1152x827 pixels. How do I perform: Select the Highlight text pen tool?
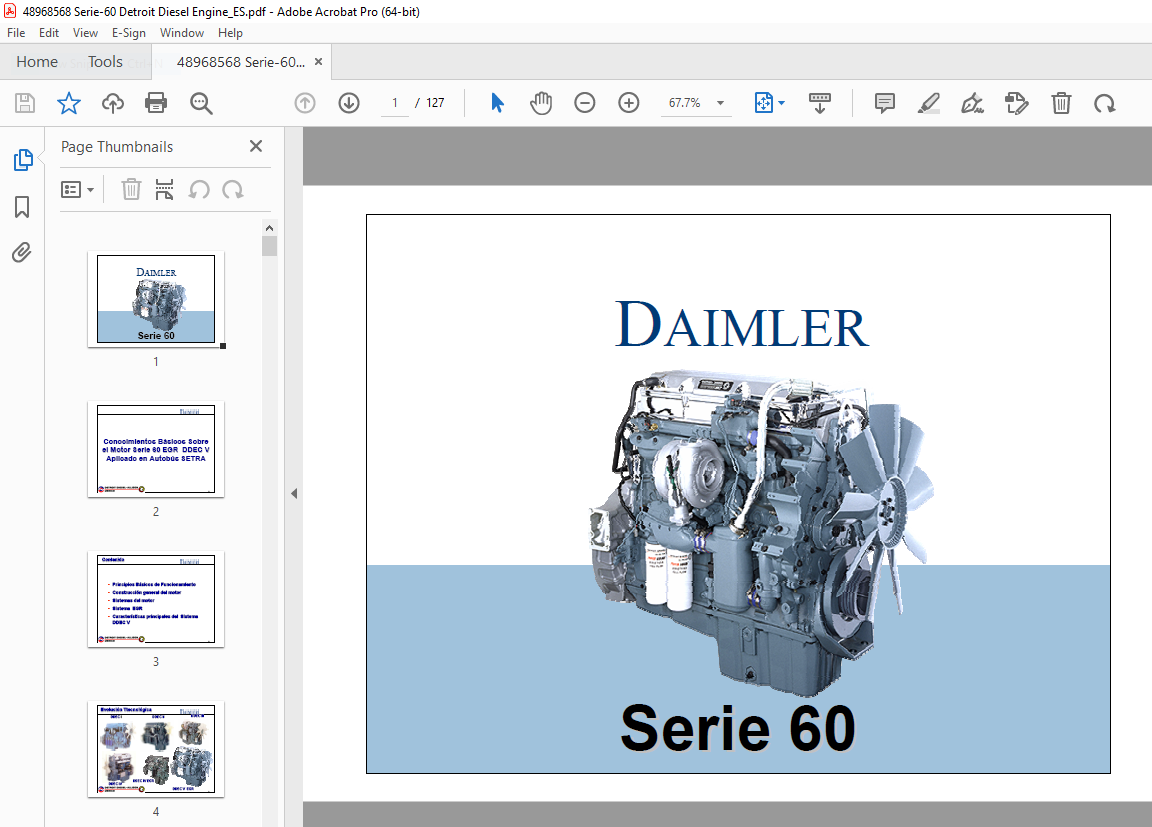point(929,103)
